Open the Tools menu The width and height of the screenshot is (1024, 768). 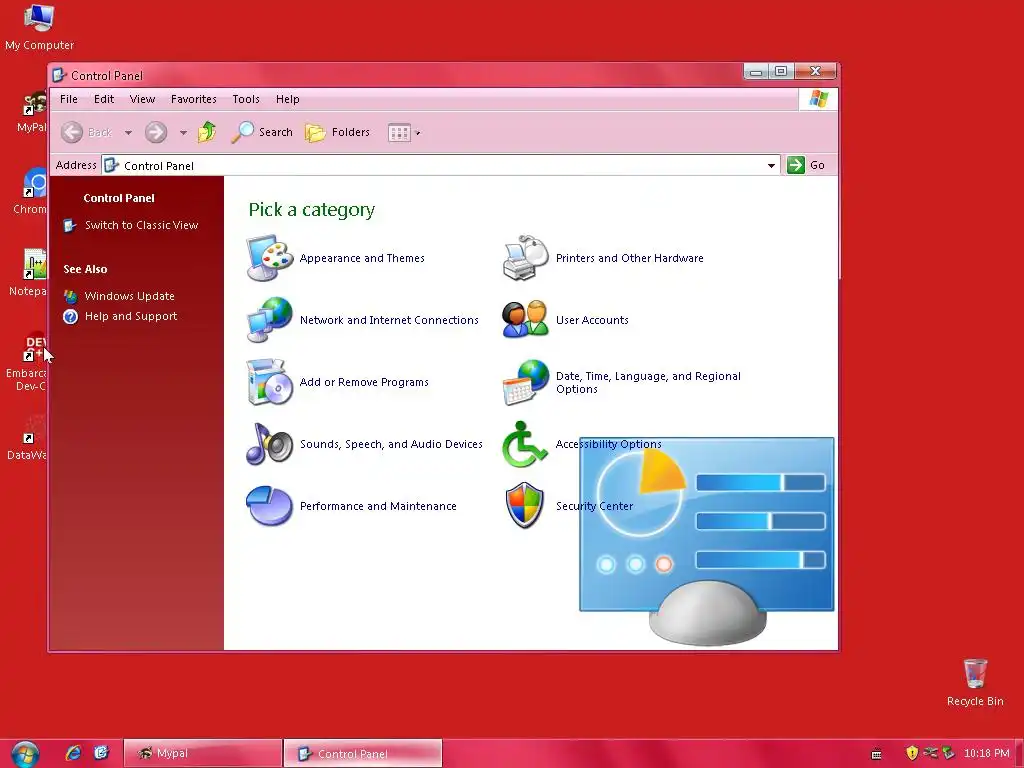tap(246, 99)
